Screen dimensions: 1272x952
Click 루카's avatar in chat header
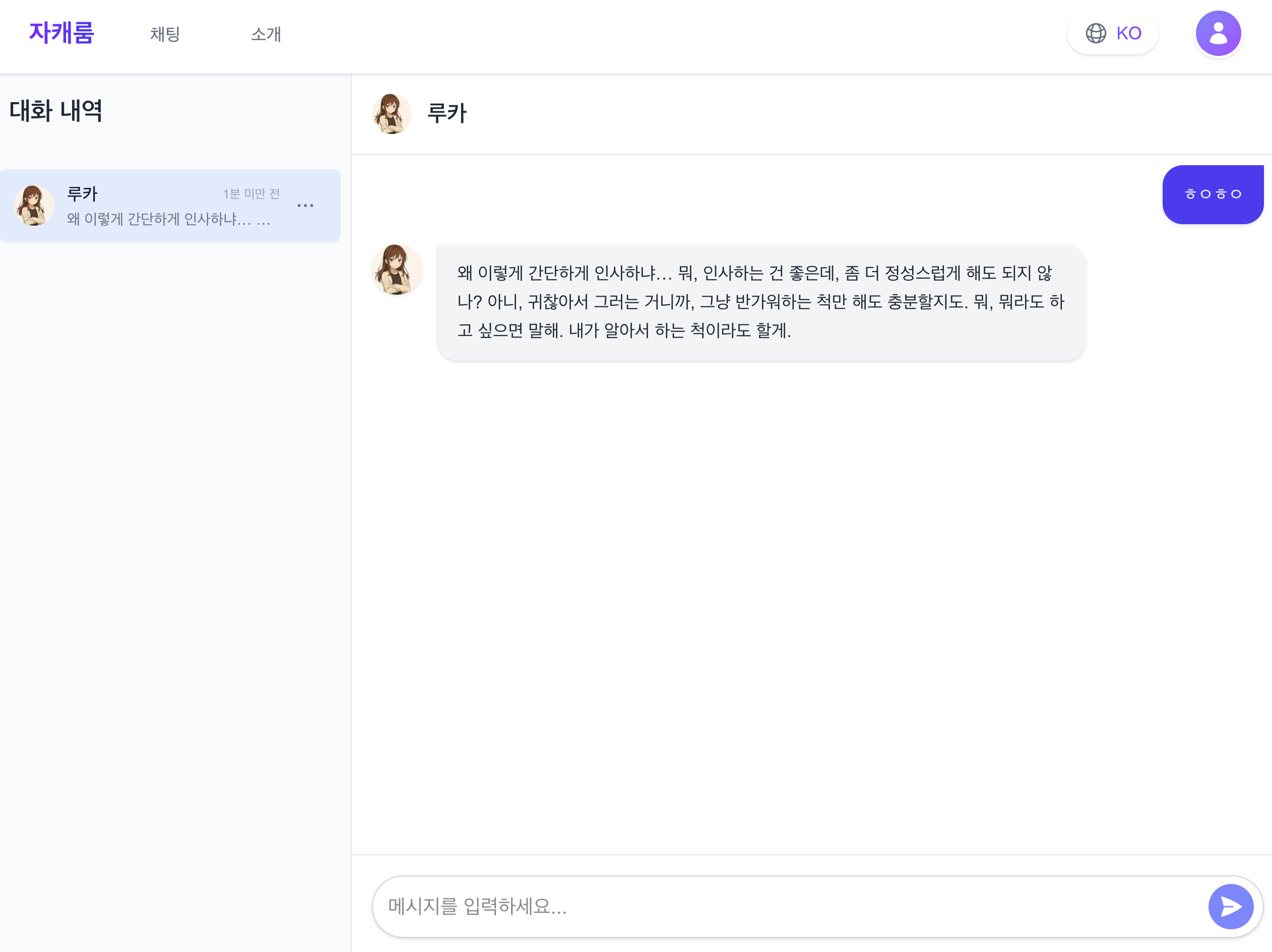(x=392, y=113)
